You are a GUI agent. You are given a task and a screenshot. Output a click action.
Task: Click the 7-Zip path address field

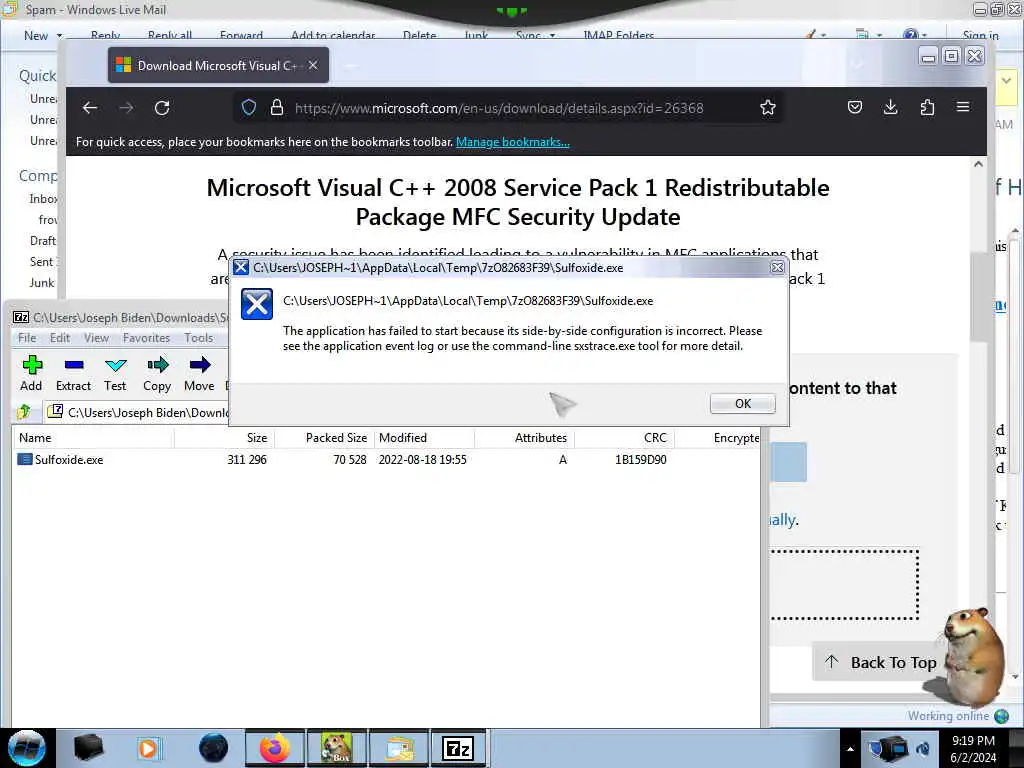137,412
